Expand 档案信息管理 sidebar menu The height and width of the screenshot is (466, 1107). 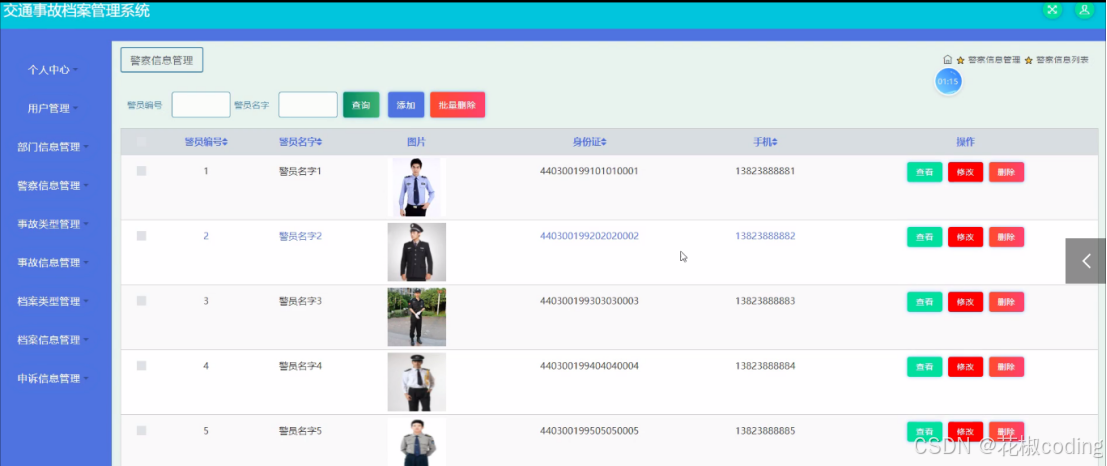coord(53,340)
